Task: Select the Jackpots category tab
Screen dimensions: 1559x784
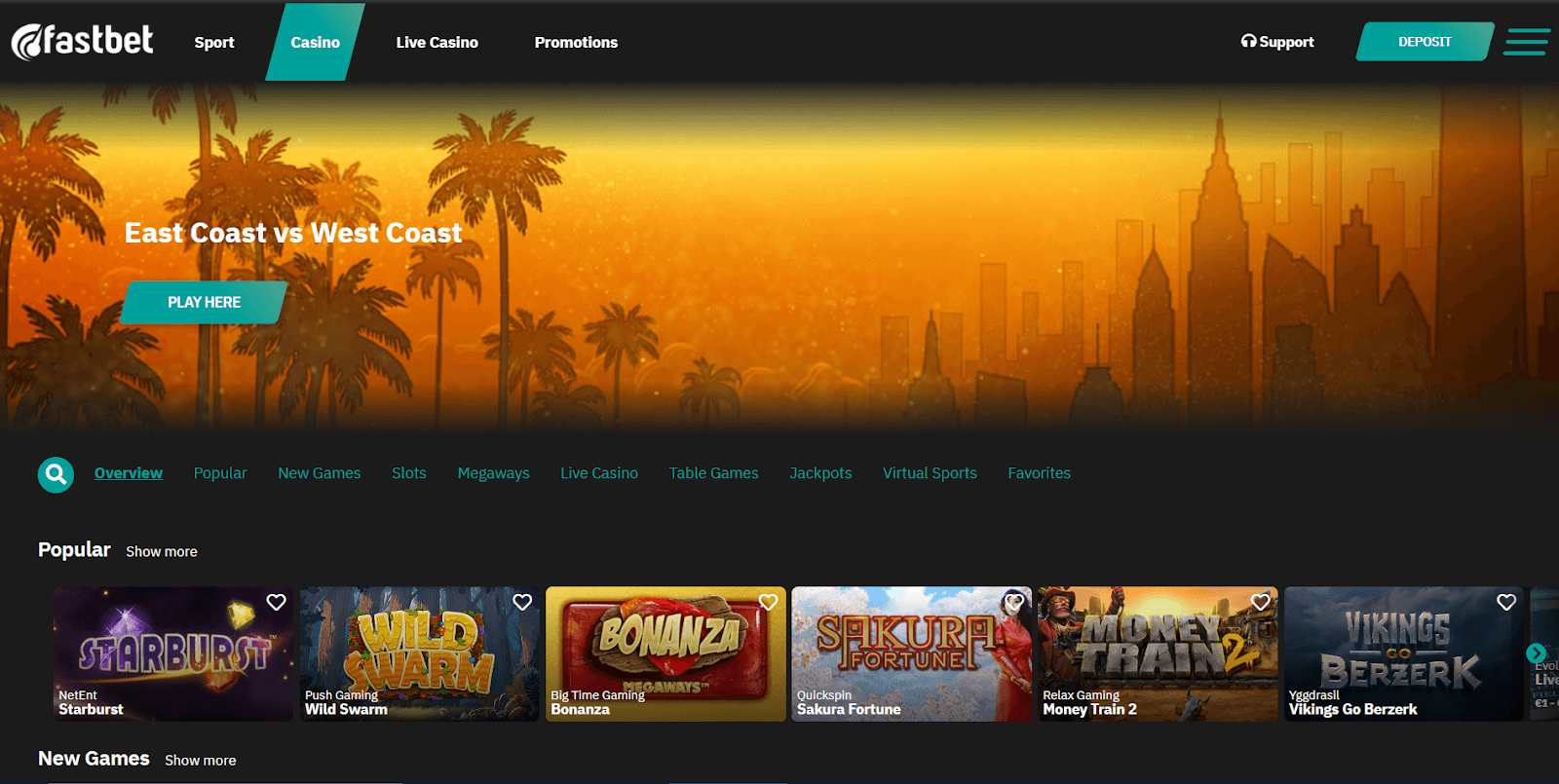Action: [x=820, y=473]
